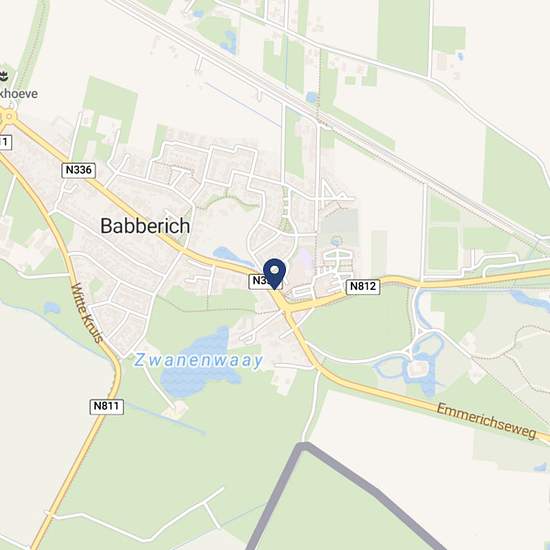Click the flower icon above 'khoeve' label
Screen dimensions: 550x550
tap(4, 76)
